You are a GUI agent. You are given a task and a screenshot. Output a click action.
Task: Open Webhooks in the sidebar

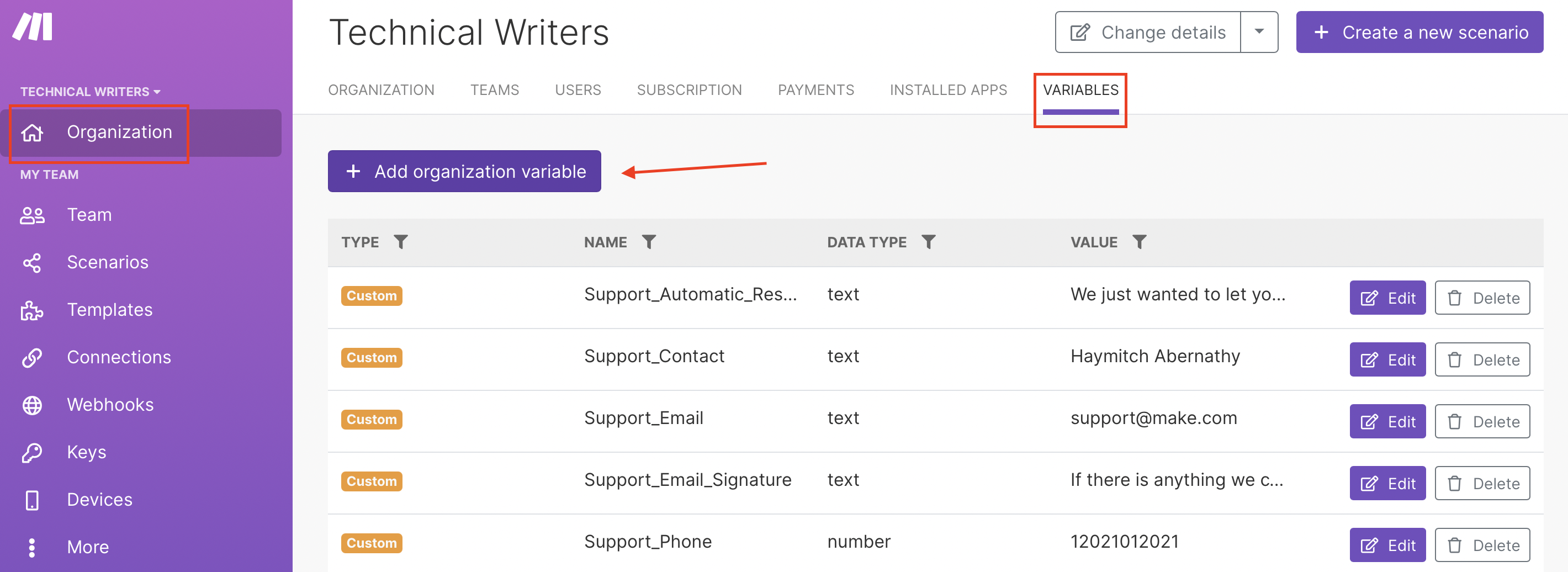110,405
